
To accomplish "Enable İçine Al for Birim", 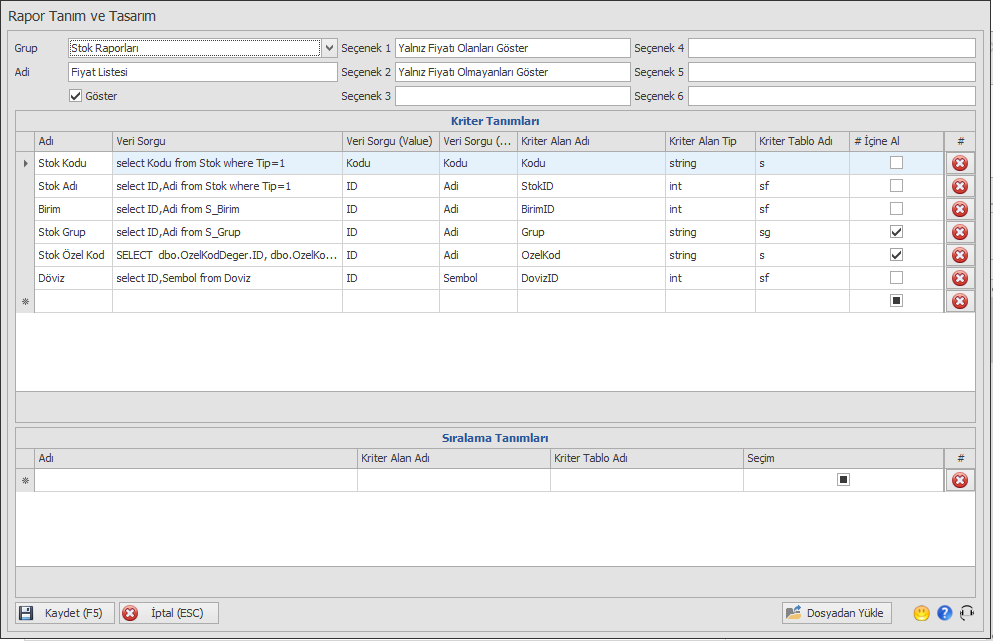I will [x=896, y=208].
